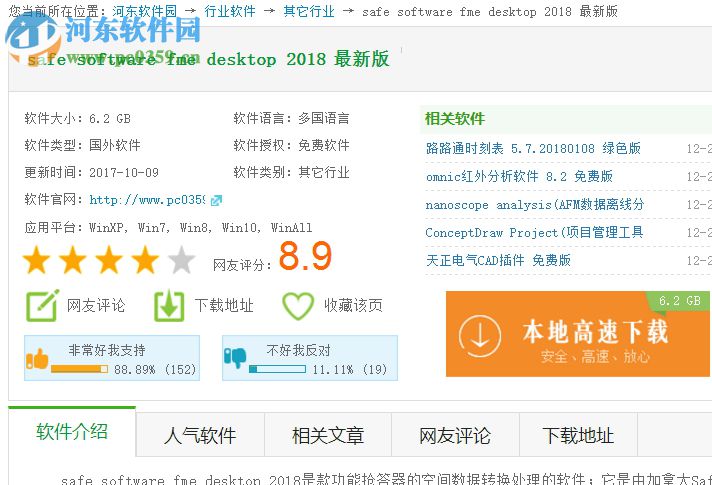This screenshot has height=485, width=712.
Task: Open omnic红外分析软件 8.2 免费版 link
Action: (x=519, y=176)
